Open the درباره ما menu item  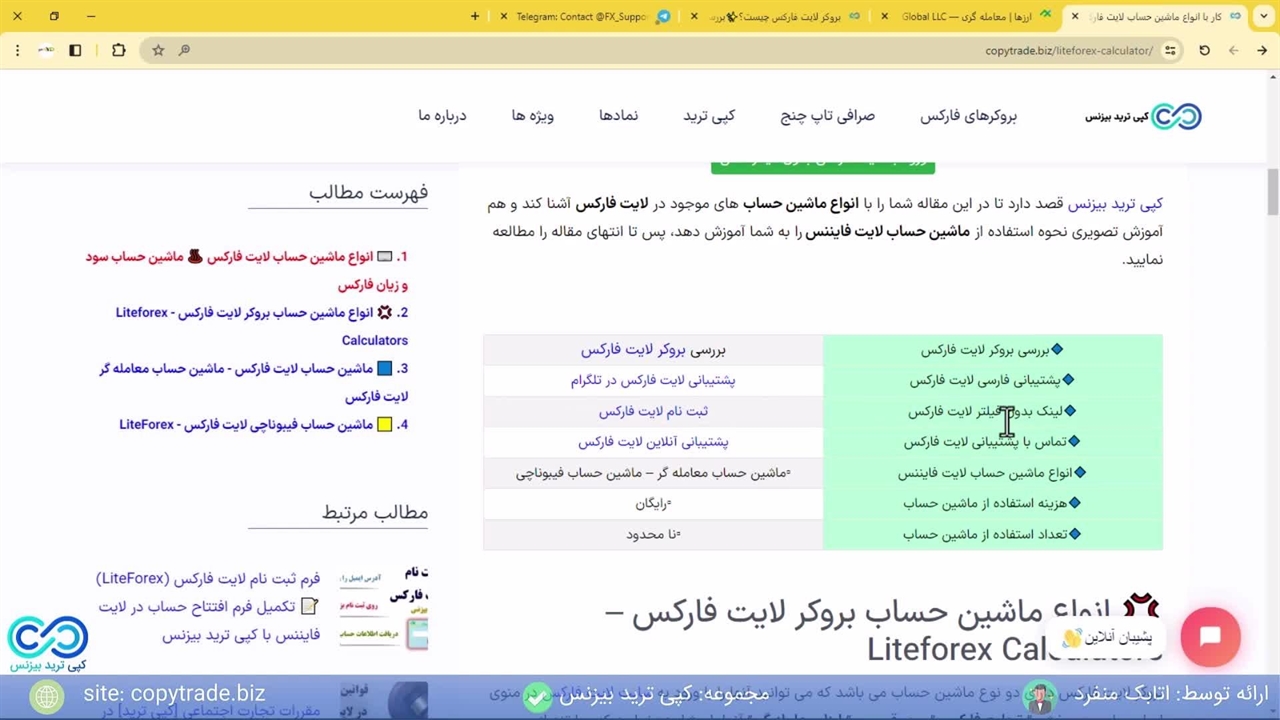[x=442, y=116]
